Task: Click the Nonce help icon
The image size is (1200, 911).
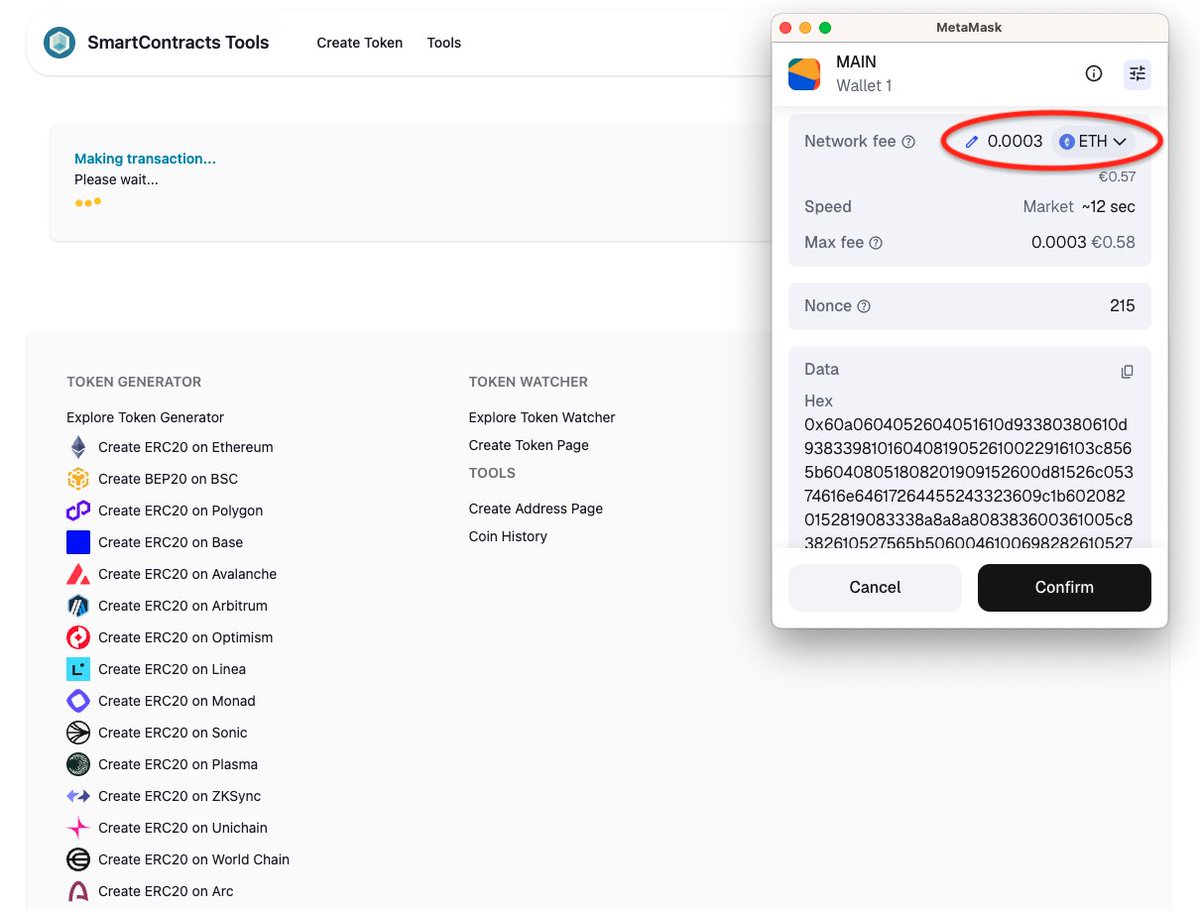Action: pos(864,306)
